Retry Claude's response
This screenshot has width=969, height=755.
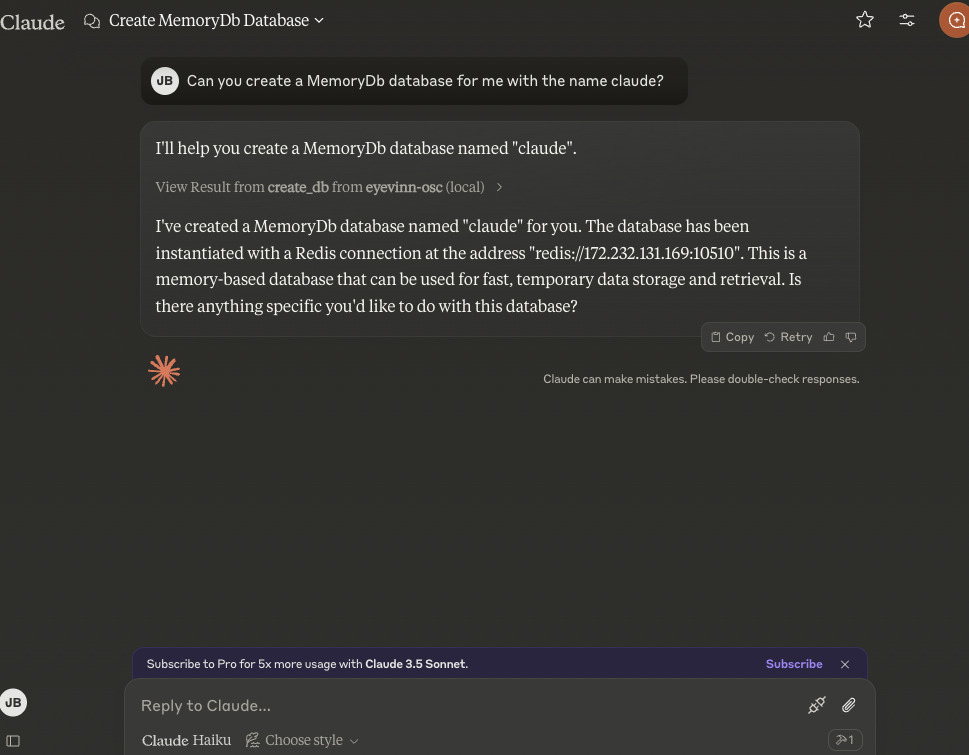point(789,337)
